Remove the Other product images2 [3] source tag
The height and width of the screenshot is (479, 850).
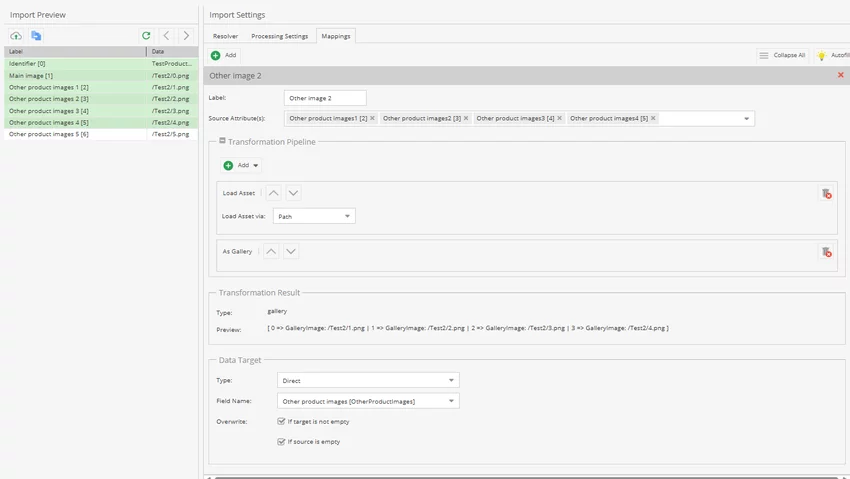pyautogui.click(x=466, y=118)
